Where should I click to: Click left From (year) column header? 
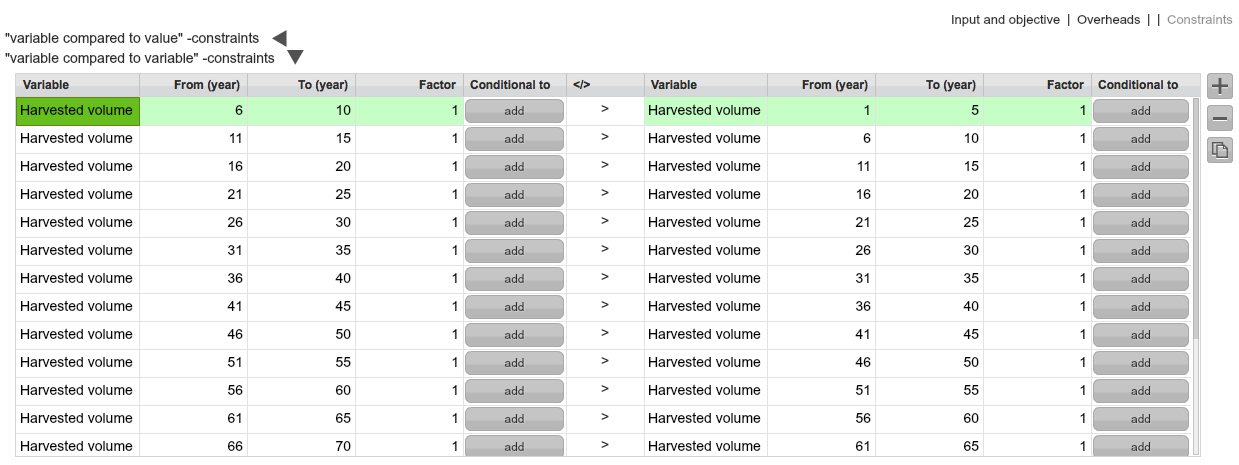[x=194, y=85]
